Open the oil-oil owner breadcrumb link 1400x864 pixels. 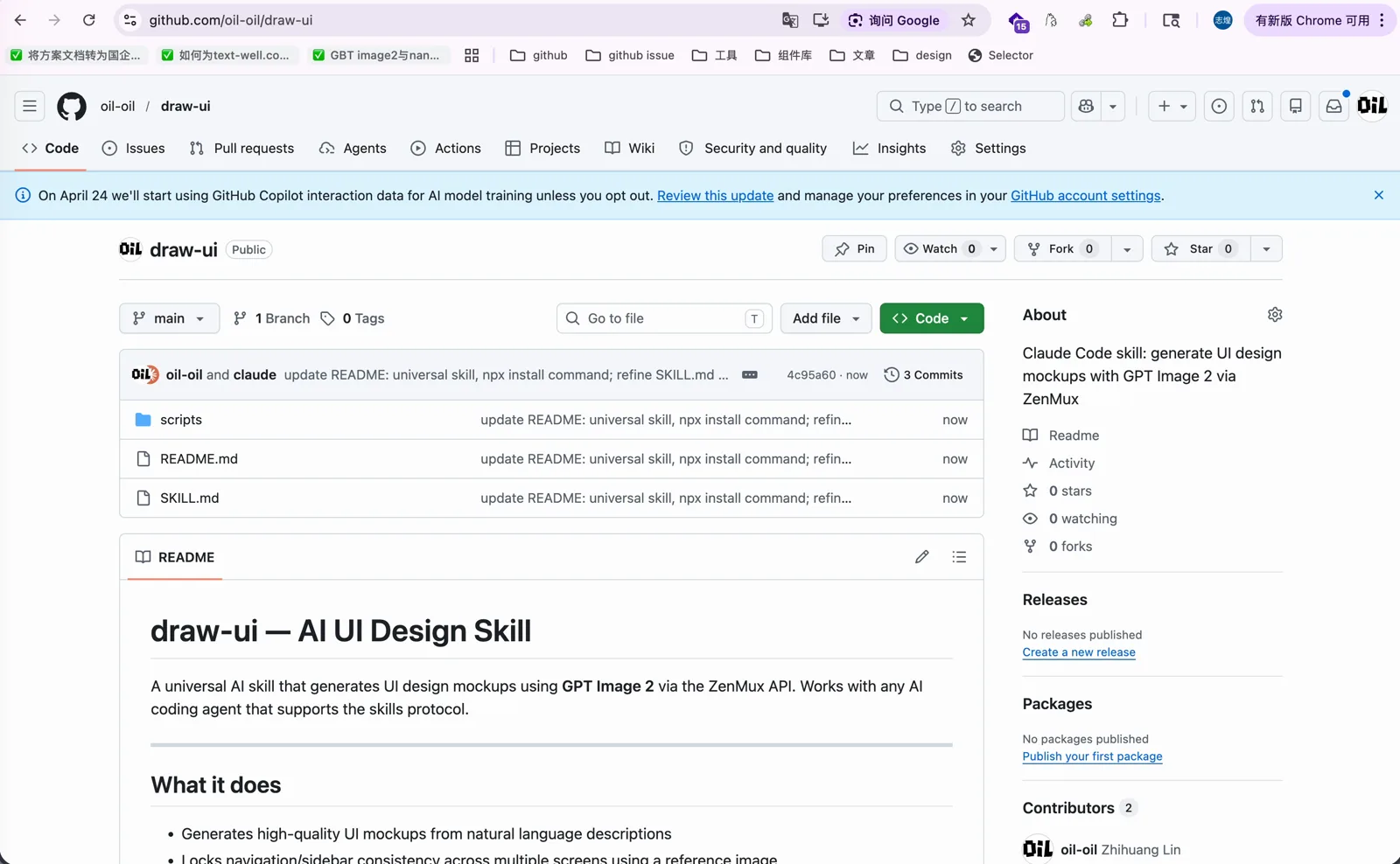pos(117,106)
